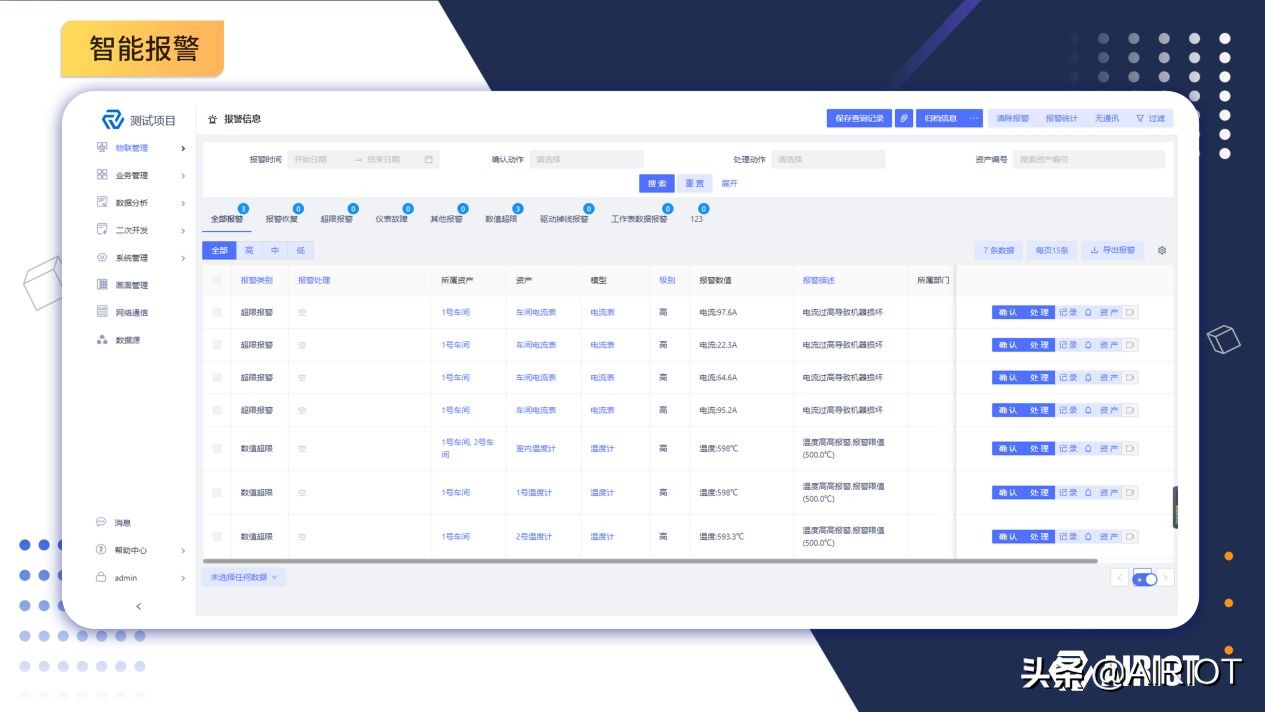Image resolution: width=1265 pixels, height=712 pixels.
Task: Switch to 报警恢复 tab
Action: 282,219
